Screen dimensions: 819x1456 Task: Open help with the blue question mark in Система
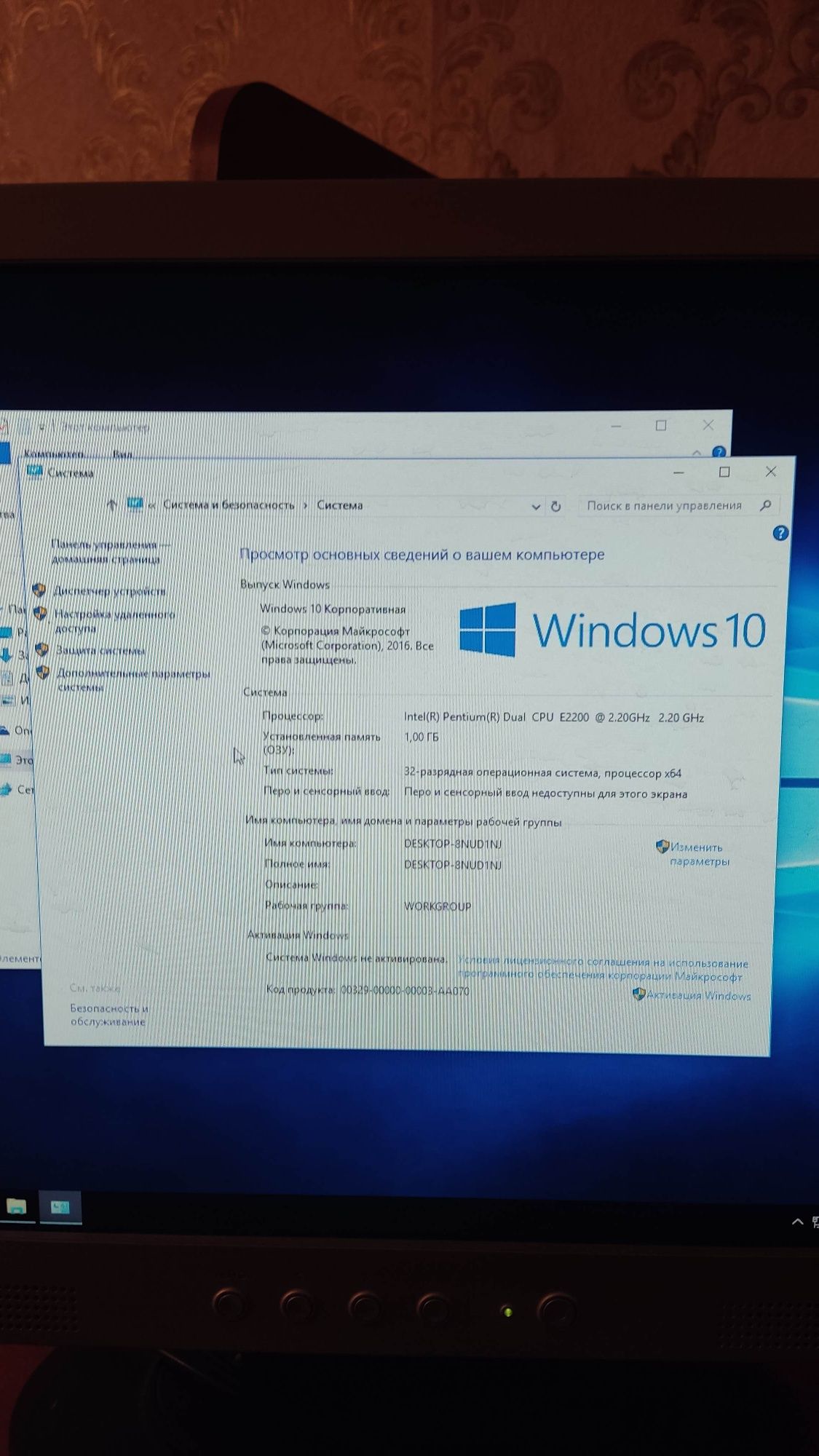pyautogui.click(x=780, y=534)
